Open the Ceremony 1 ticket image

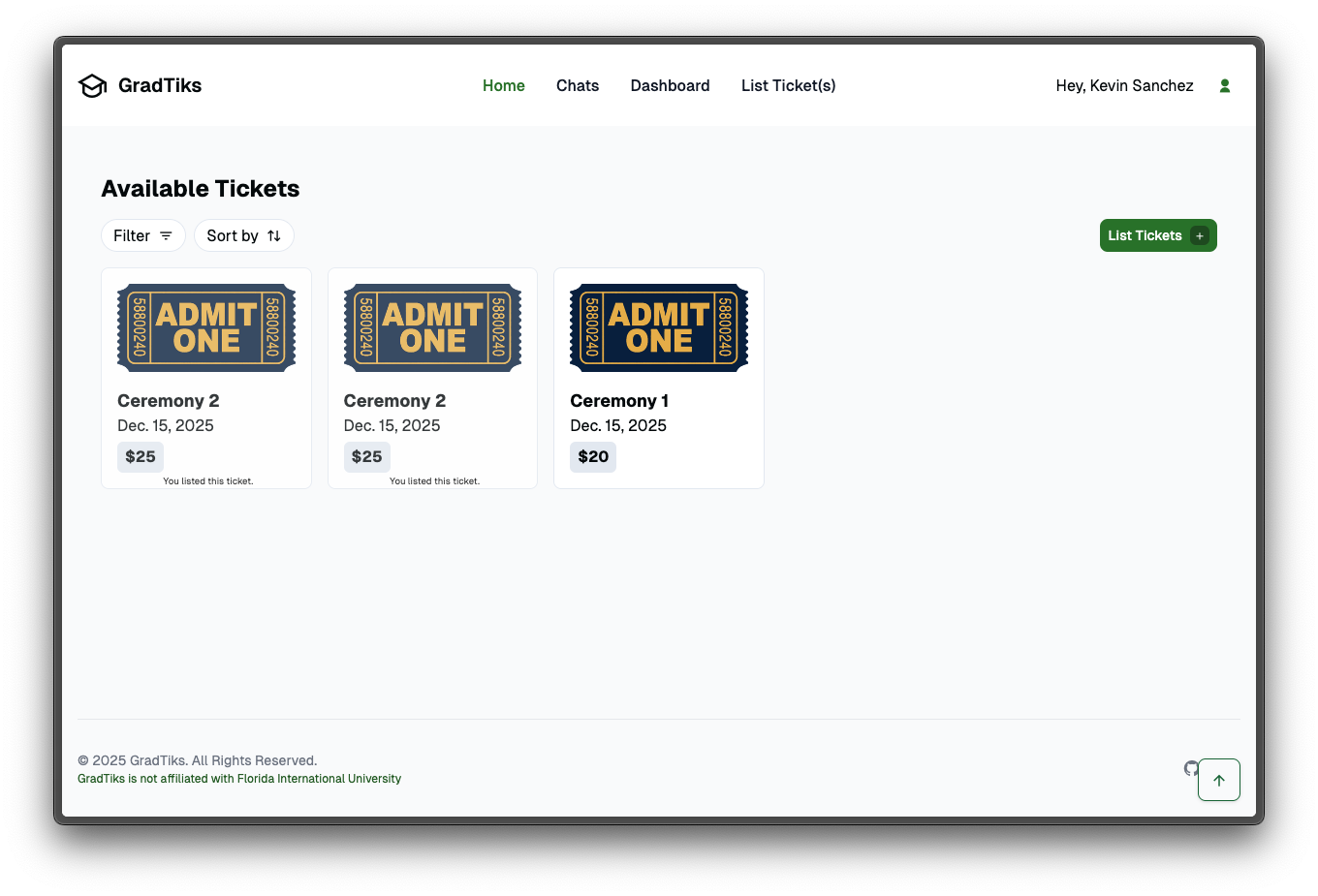[659, 327]
